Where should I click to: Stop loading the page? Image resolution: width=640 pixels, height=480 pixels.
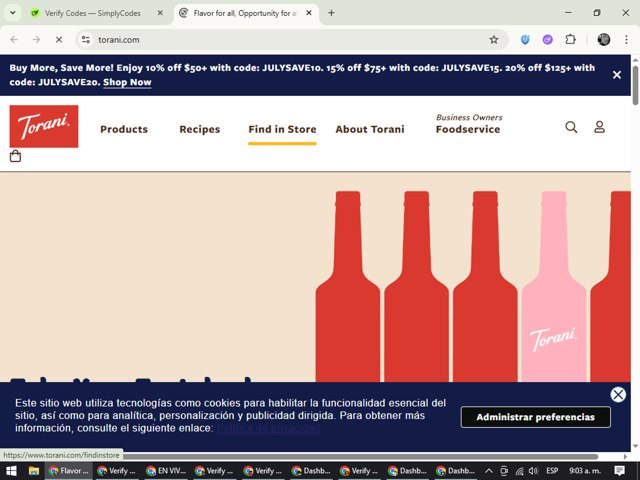point(59,40)
